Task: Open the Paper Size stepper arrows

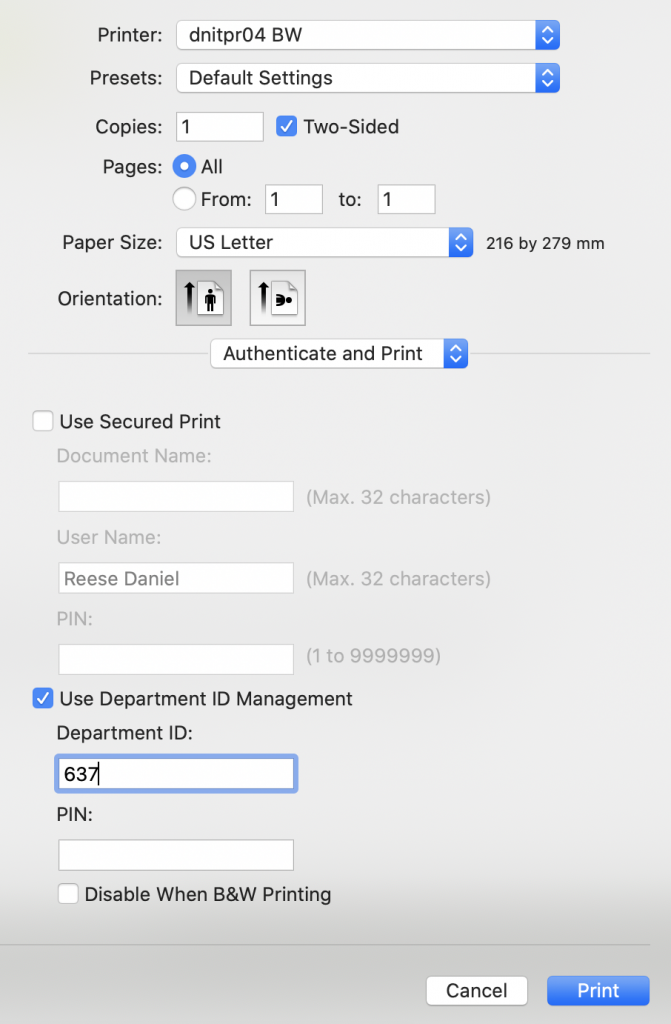Action: (x=461, y=242)
